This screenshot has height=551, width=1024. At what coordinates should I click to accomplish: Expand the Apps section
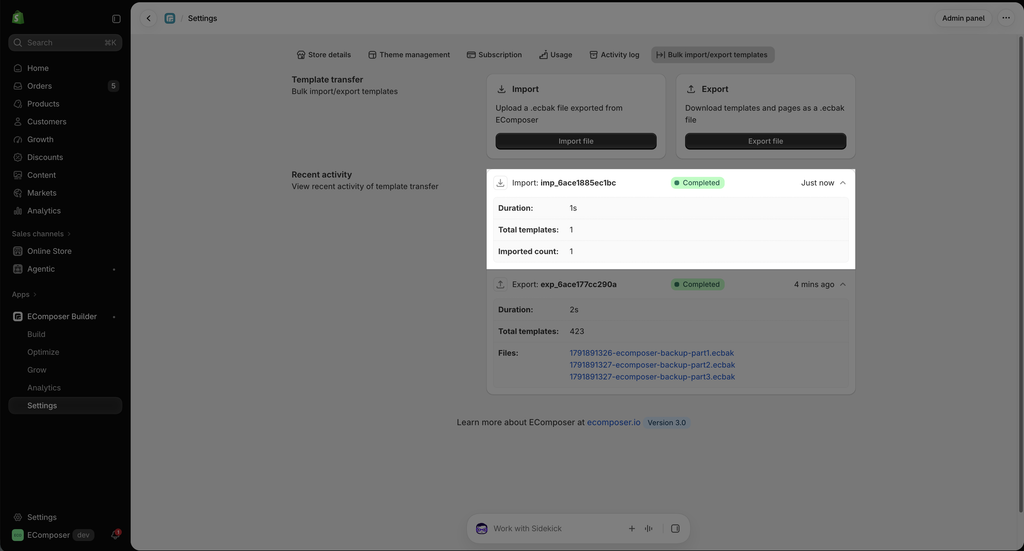pos(24,294)
